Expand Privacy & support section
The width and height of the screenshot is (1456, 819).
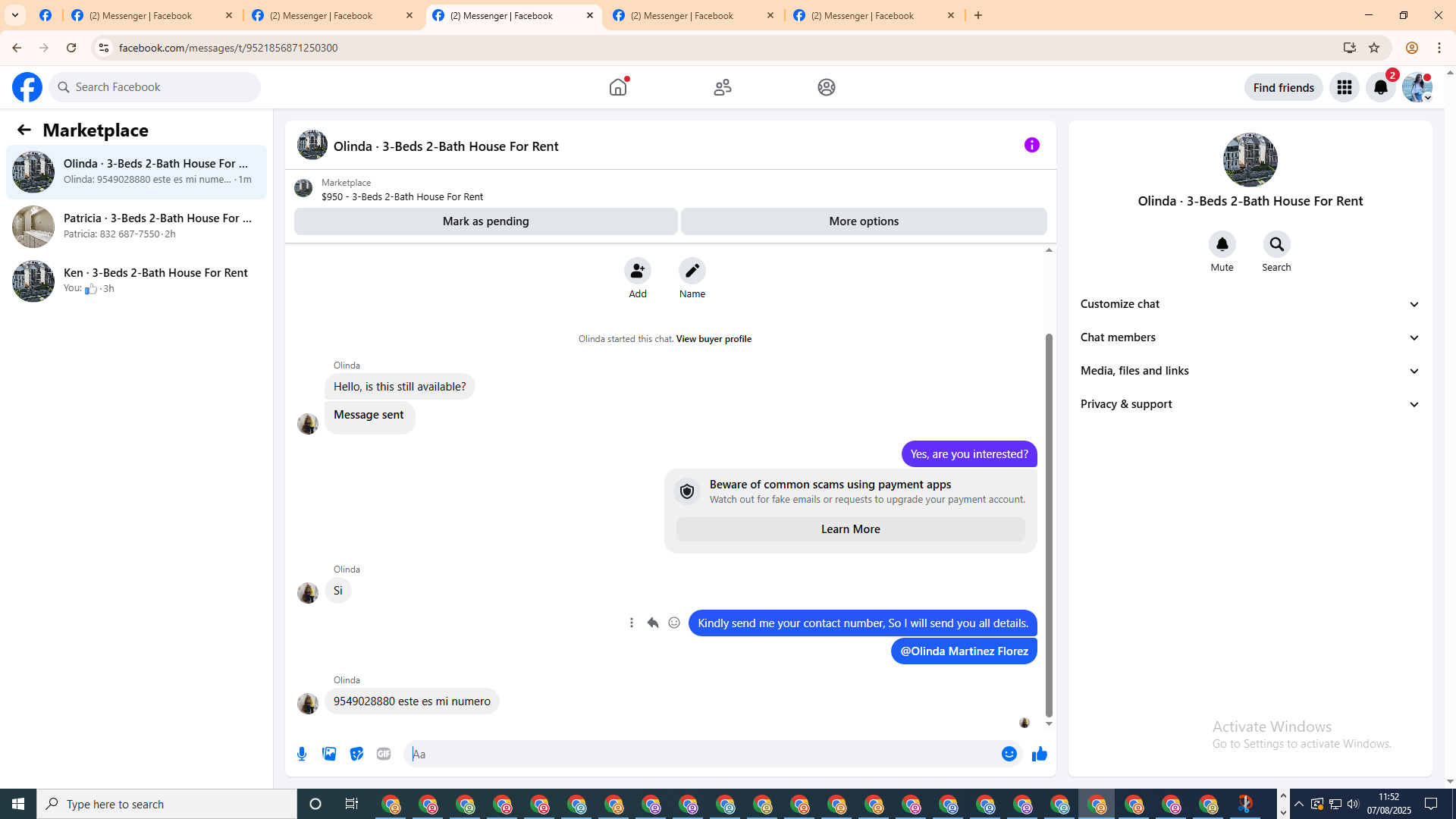[x=1250, y=404]
